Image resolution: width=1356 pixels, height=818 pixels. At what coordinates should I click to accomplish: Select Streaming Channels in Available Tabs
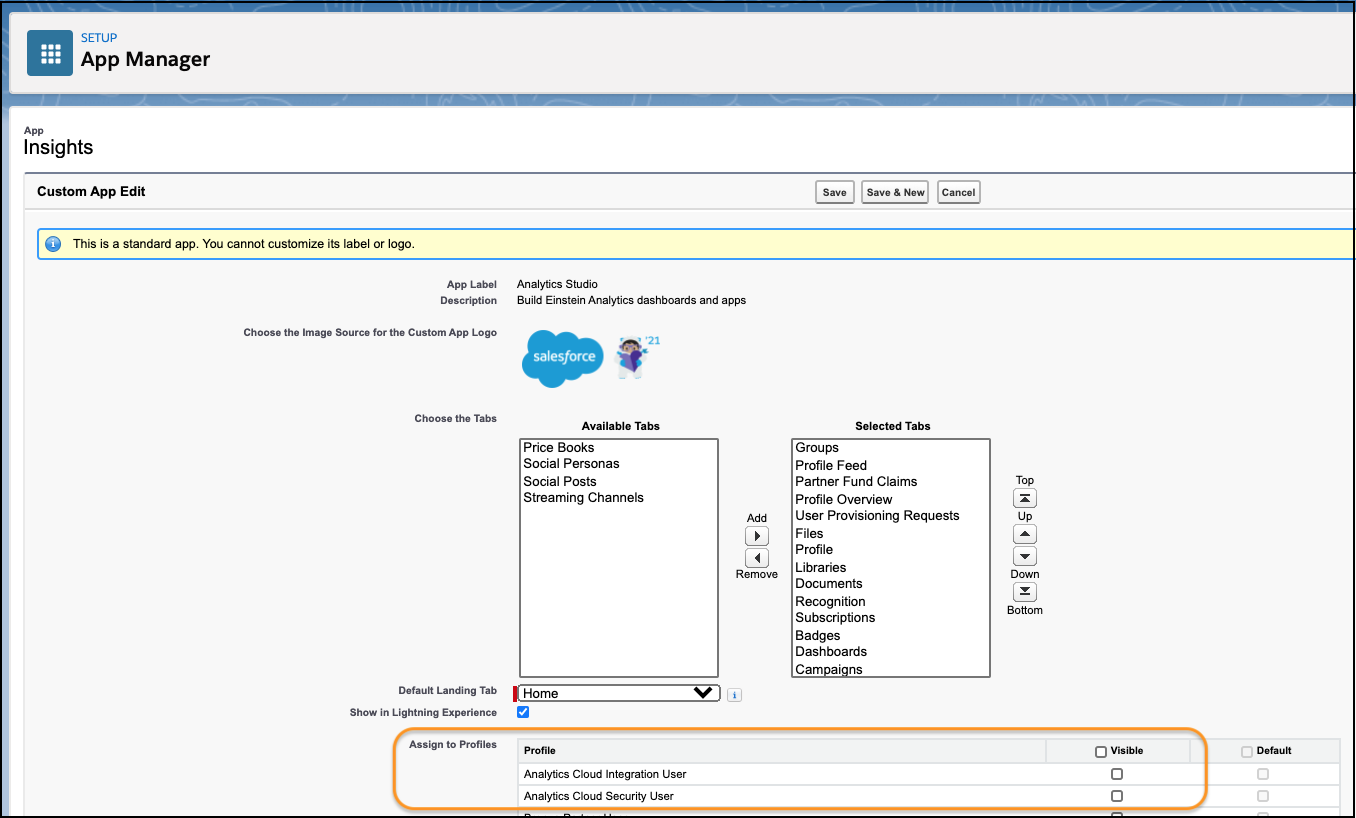tap(618, 498)
